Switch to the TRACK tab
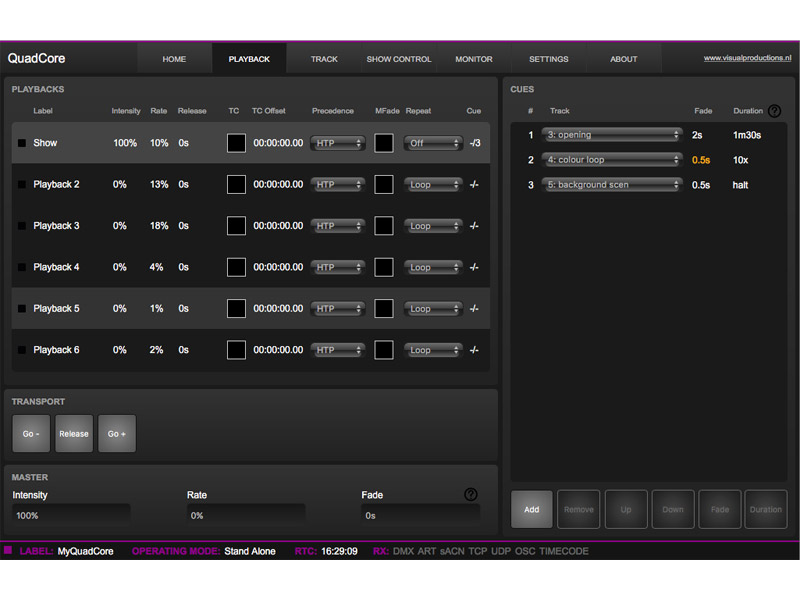 pyautogui.click(x=323, y=59)
